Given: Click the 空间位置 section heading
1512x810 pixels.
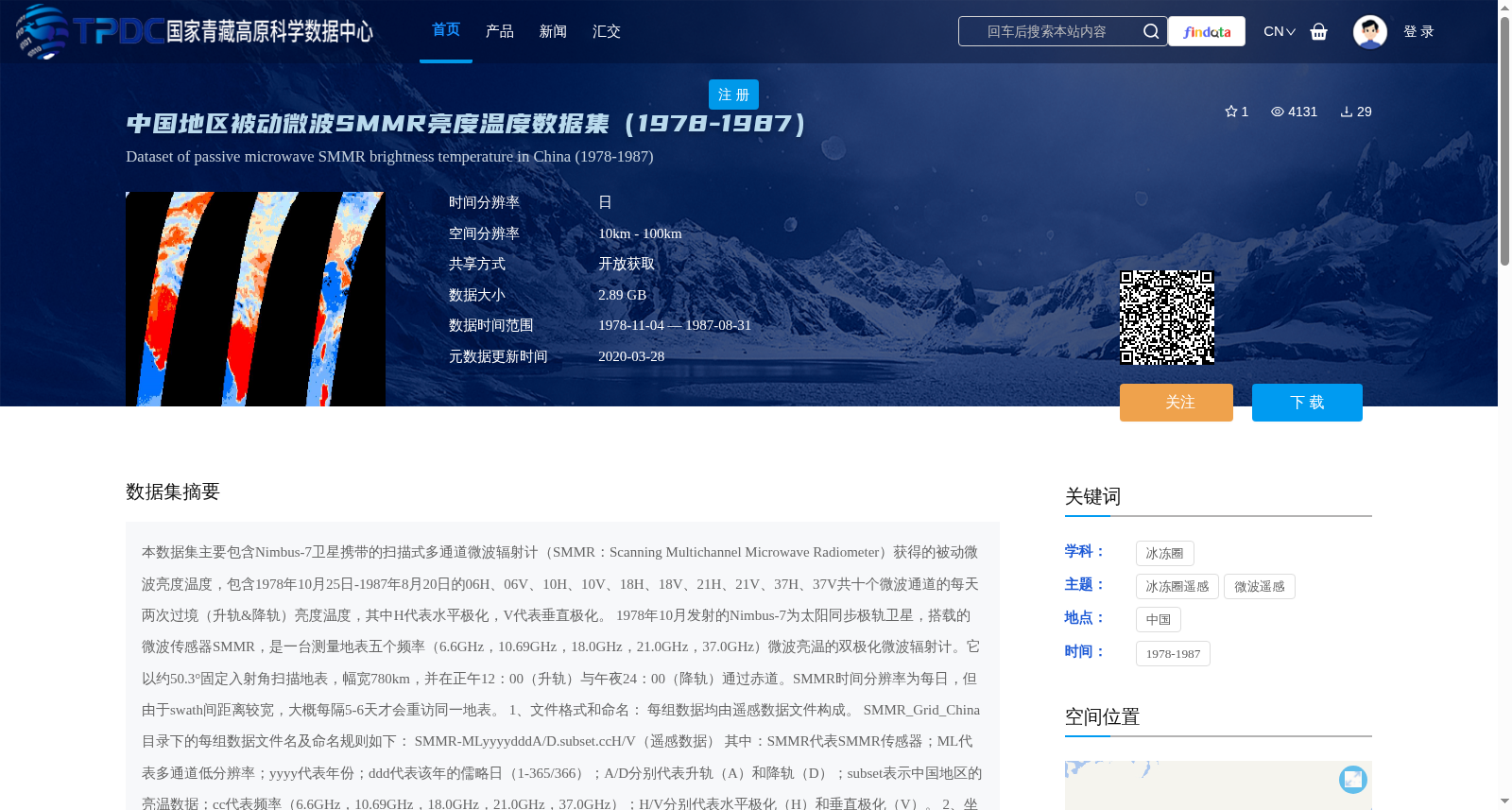Looking at the screenshot, I should (x=1102, y=716).
